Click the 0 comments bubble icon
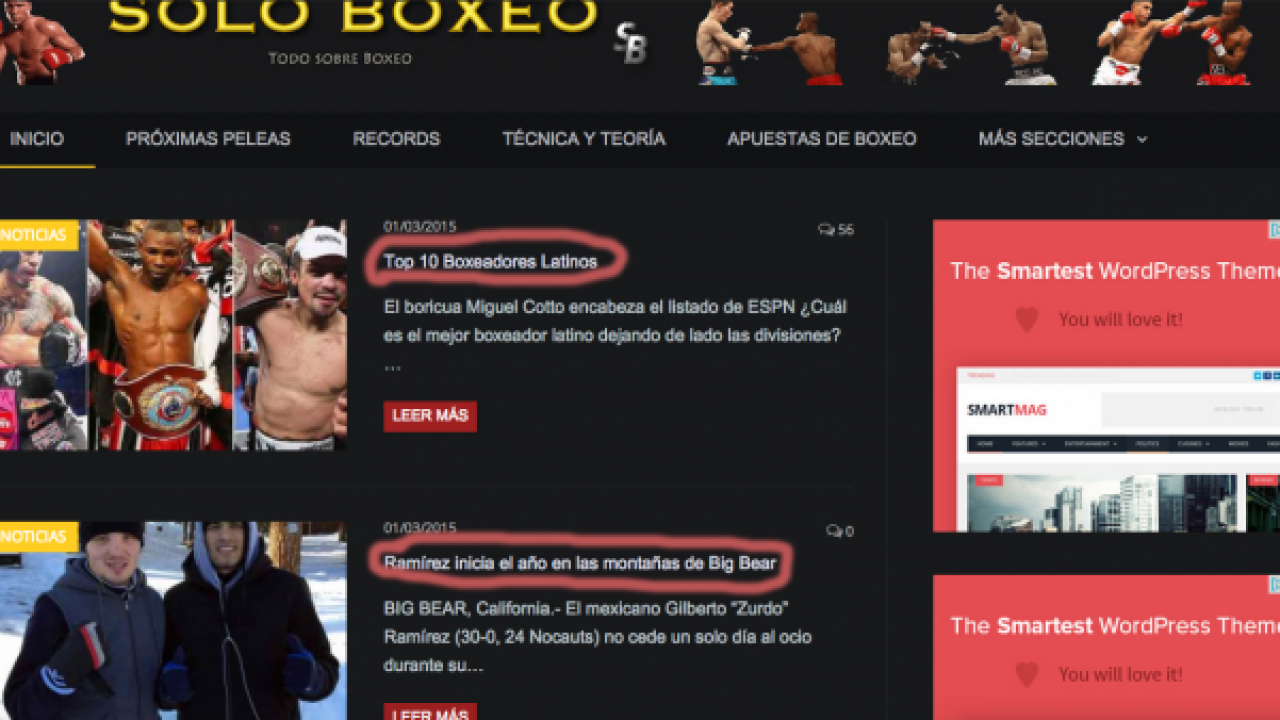Viewport: 1280px width, 720px height. coord(834,531)
